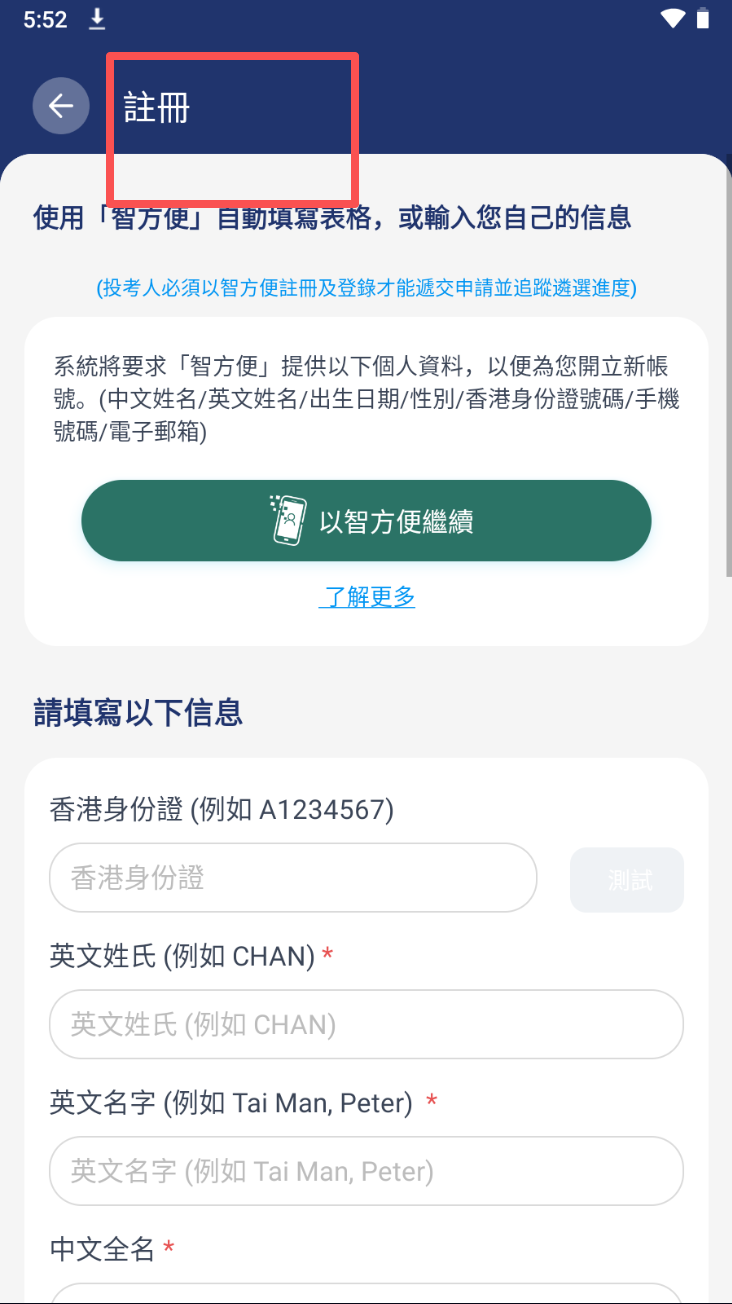
Task: Tap the 英文名字 input box
Action: [366, 1171]
